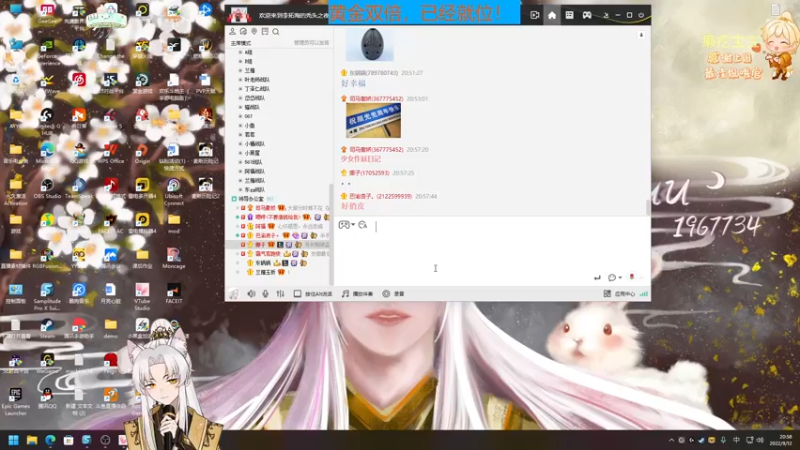
Task: Open the blue sign photo in chat
Action: 373,120
